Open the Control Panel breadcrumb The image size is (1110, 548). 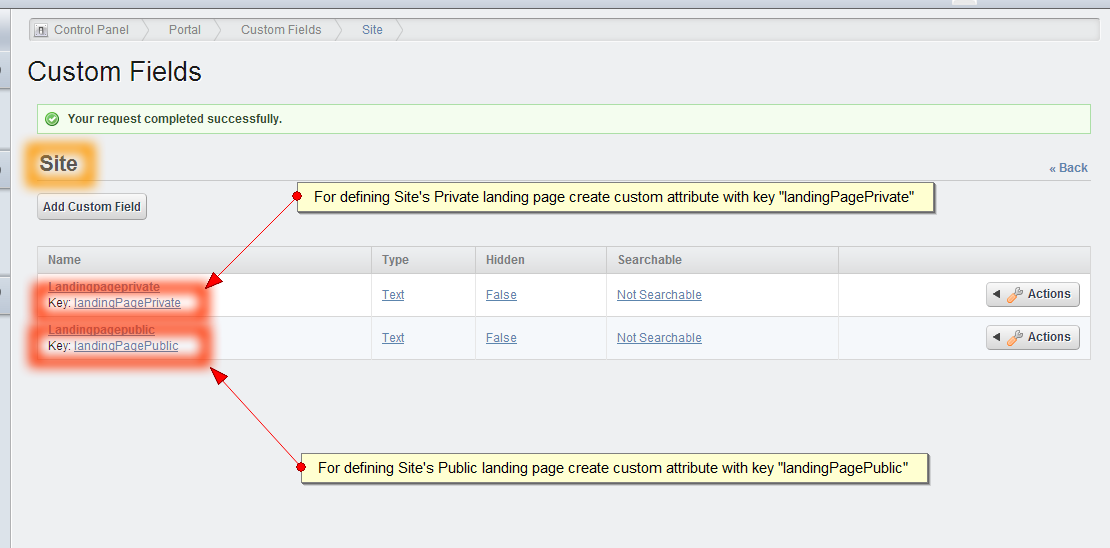pos(91,30)
